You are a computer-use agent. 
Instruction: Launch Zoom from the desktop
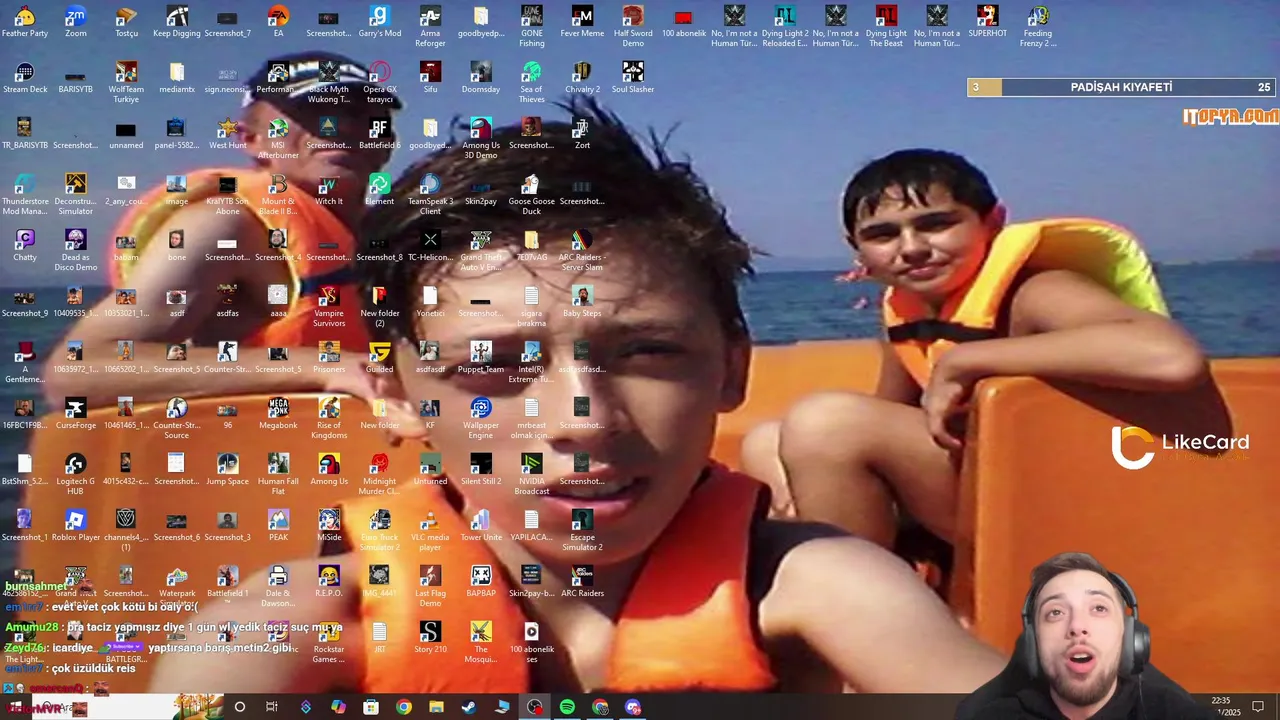pyautogui.click(x=75, y=17)
